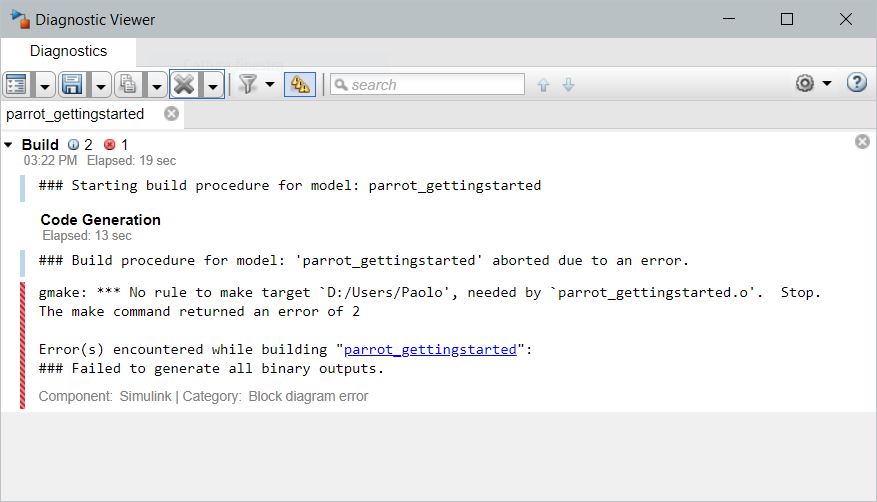Image resolution: width=877 pixels, height=502 pixels.
Task: Click the Copy diagnostics icon
Action: click(x=128, y=85)
